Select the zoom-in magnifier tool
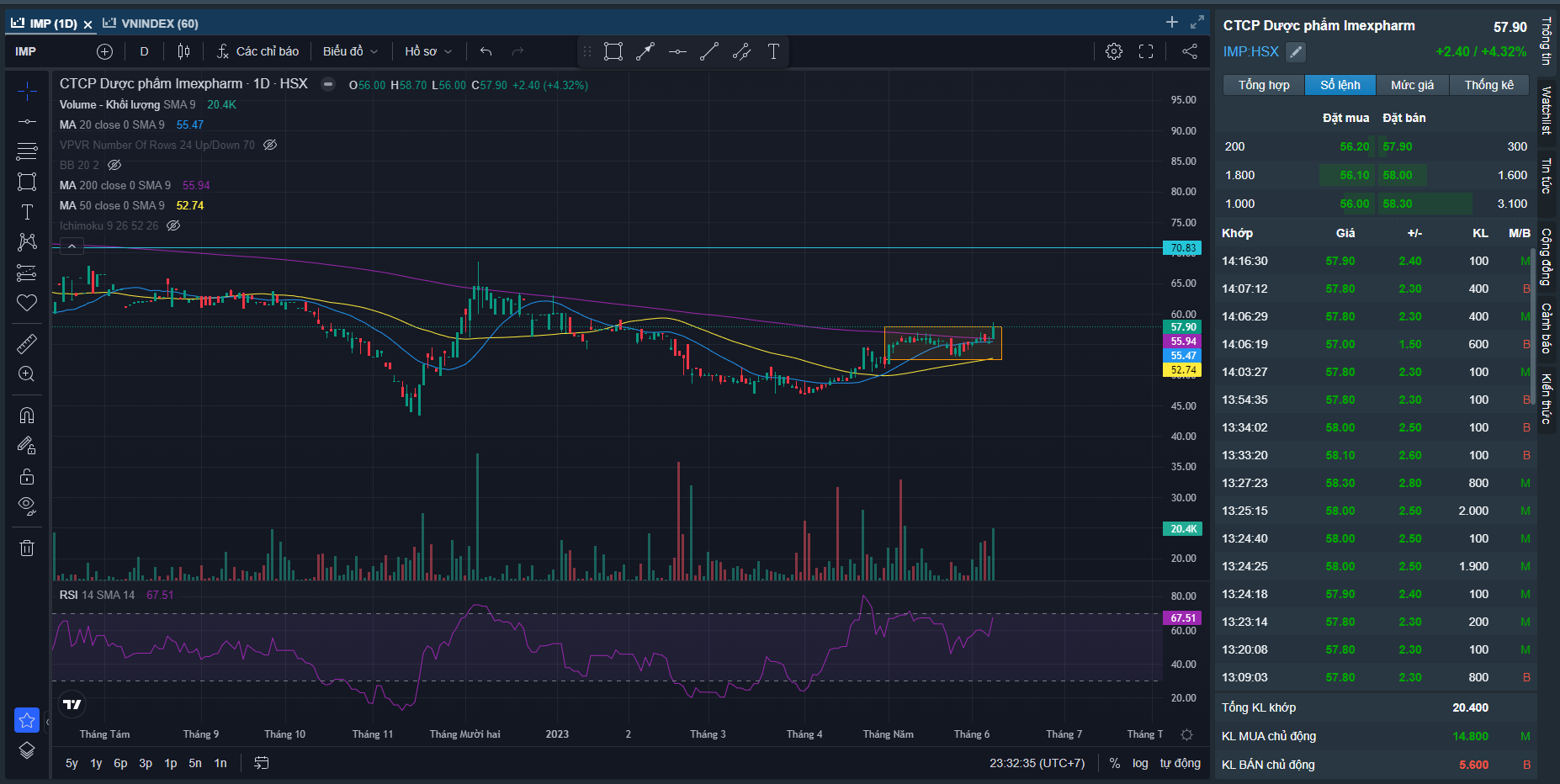1560x784 pixels. click(x=27, y=374)
